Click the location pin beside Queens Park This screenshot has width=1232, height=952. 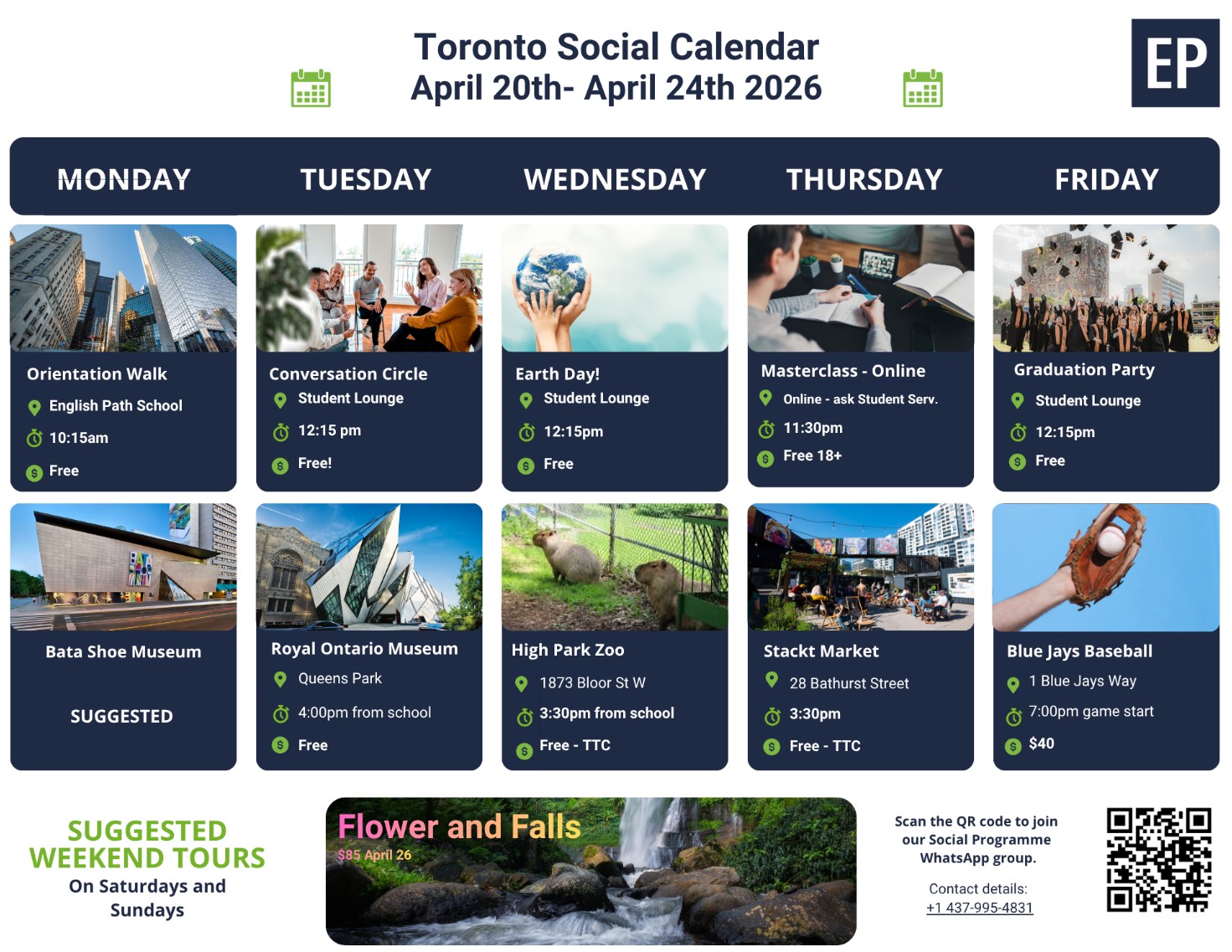point(281,680)
